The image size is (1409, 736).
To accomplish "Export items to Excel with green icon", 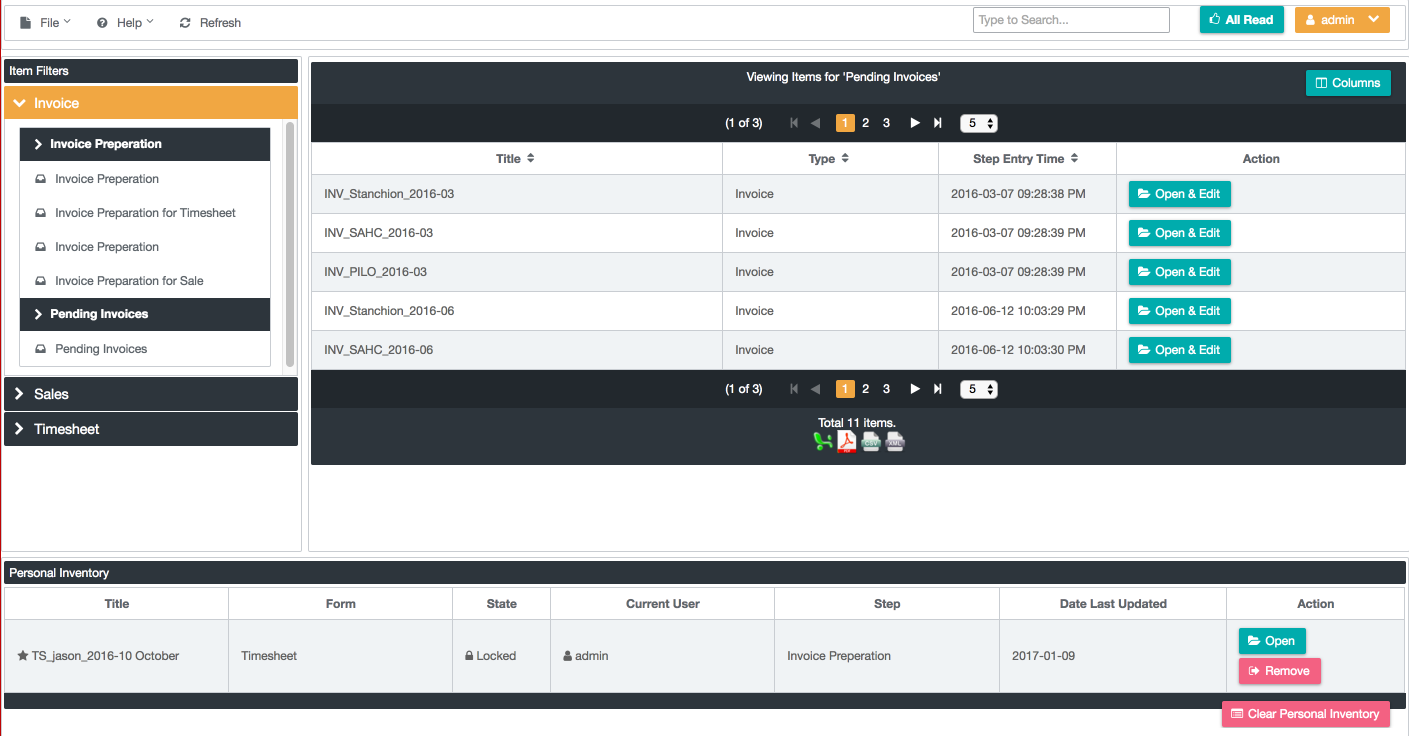I will tap(823, 441).
